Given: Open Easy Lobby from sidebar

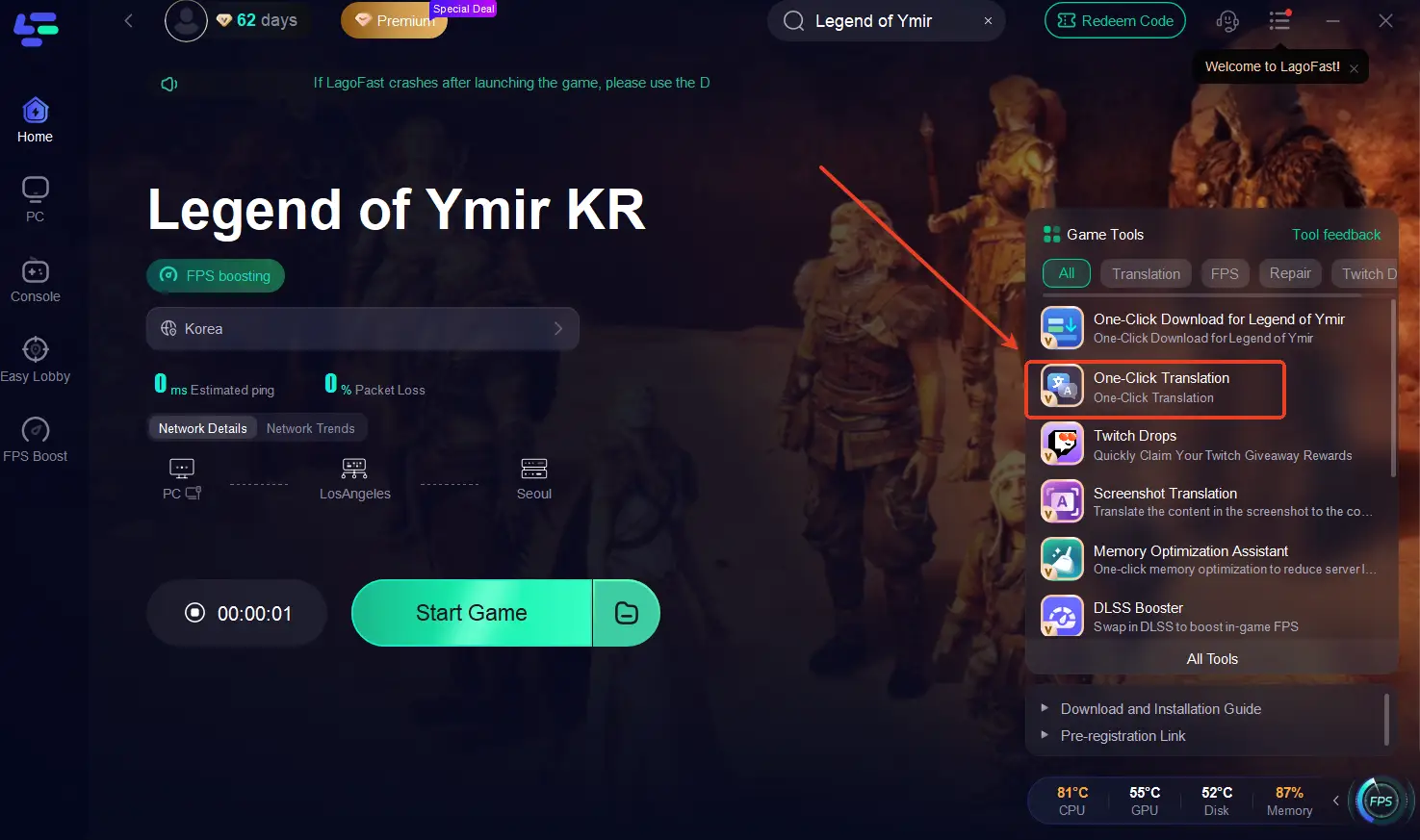Looking at the screenshot, I should [35, 360].
